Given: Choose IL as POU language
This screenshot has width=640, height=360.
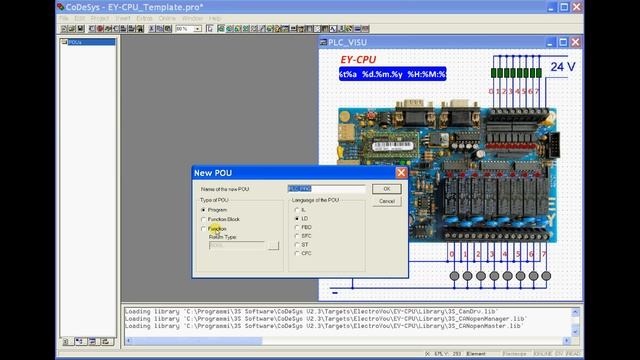Looking at the screenshot, I should [297, 210].
